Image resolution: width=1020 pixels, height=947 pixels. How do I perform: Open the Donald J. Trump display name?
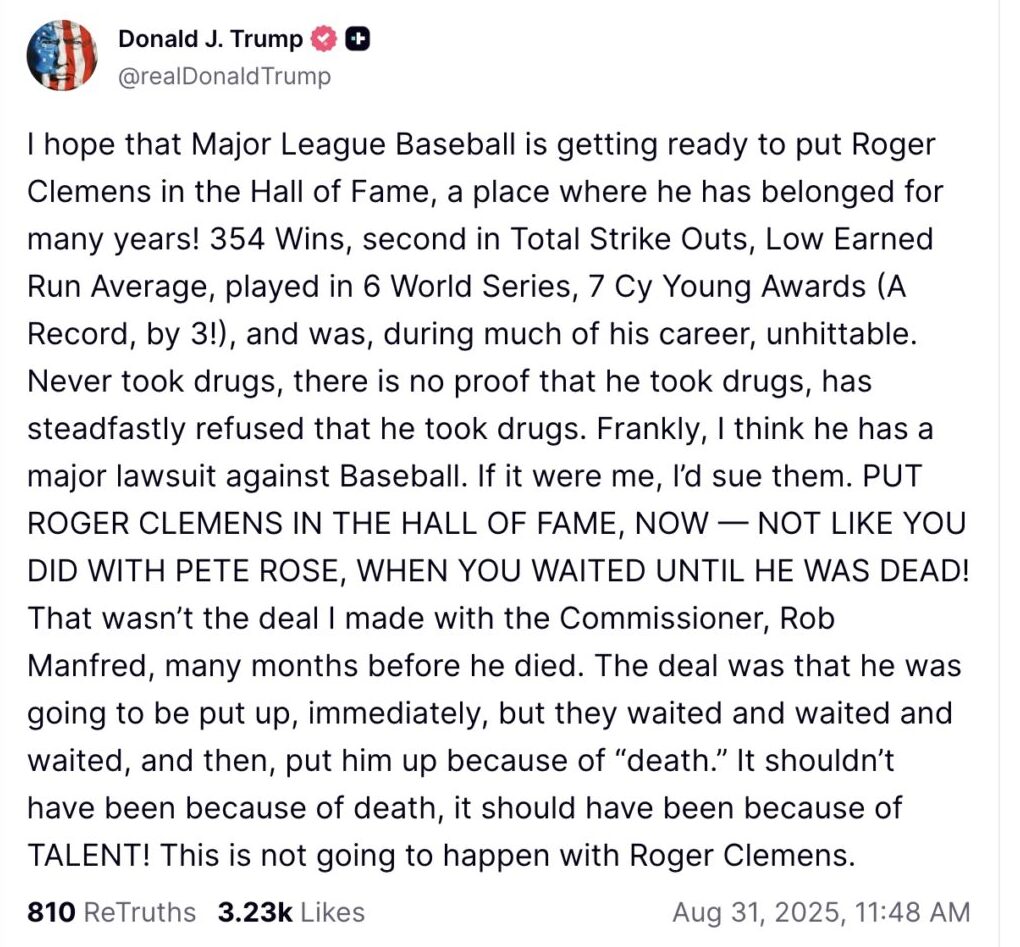(x=210, y=39)
